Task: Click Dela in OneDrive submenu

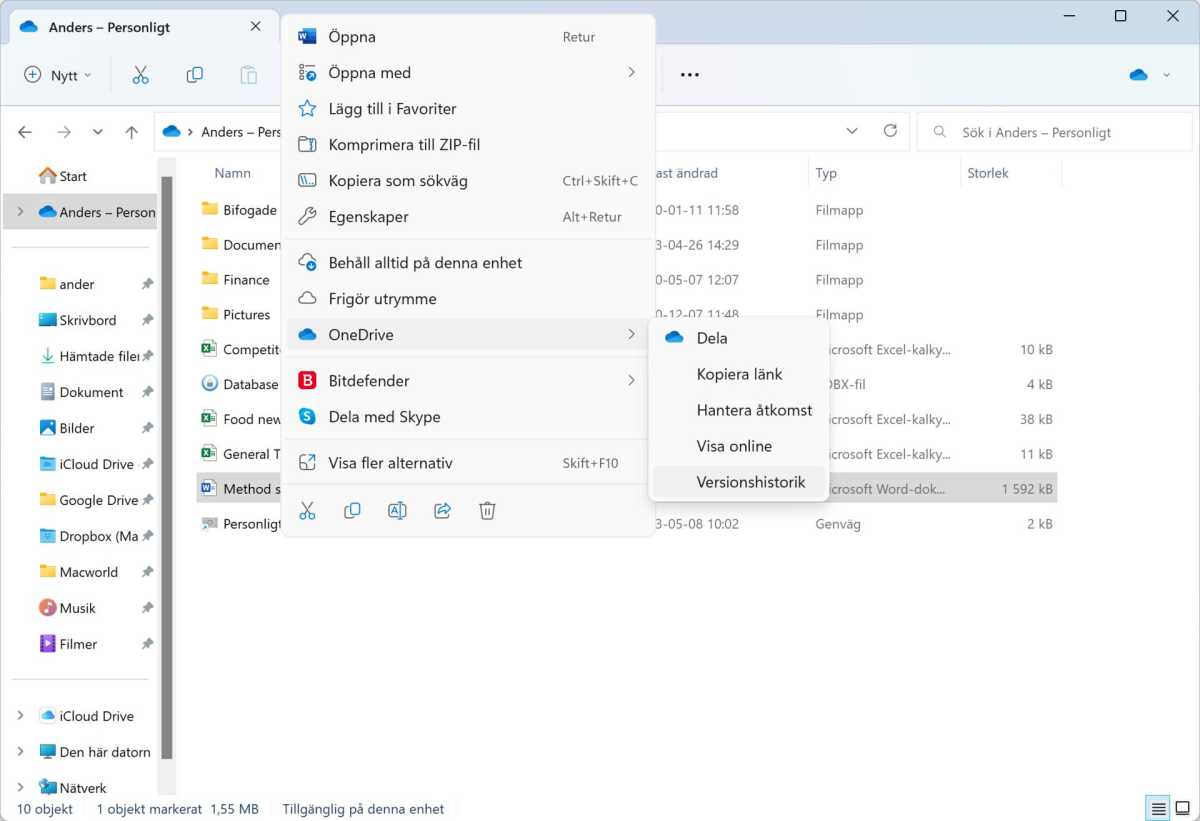Action: 739,338
